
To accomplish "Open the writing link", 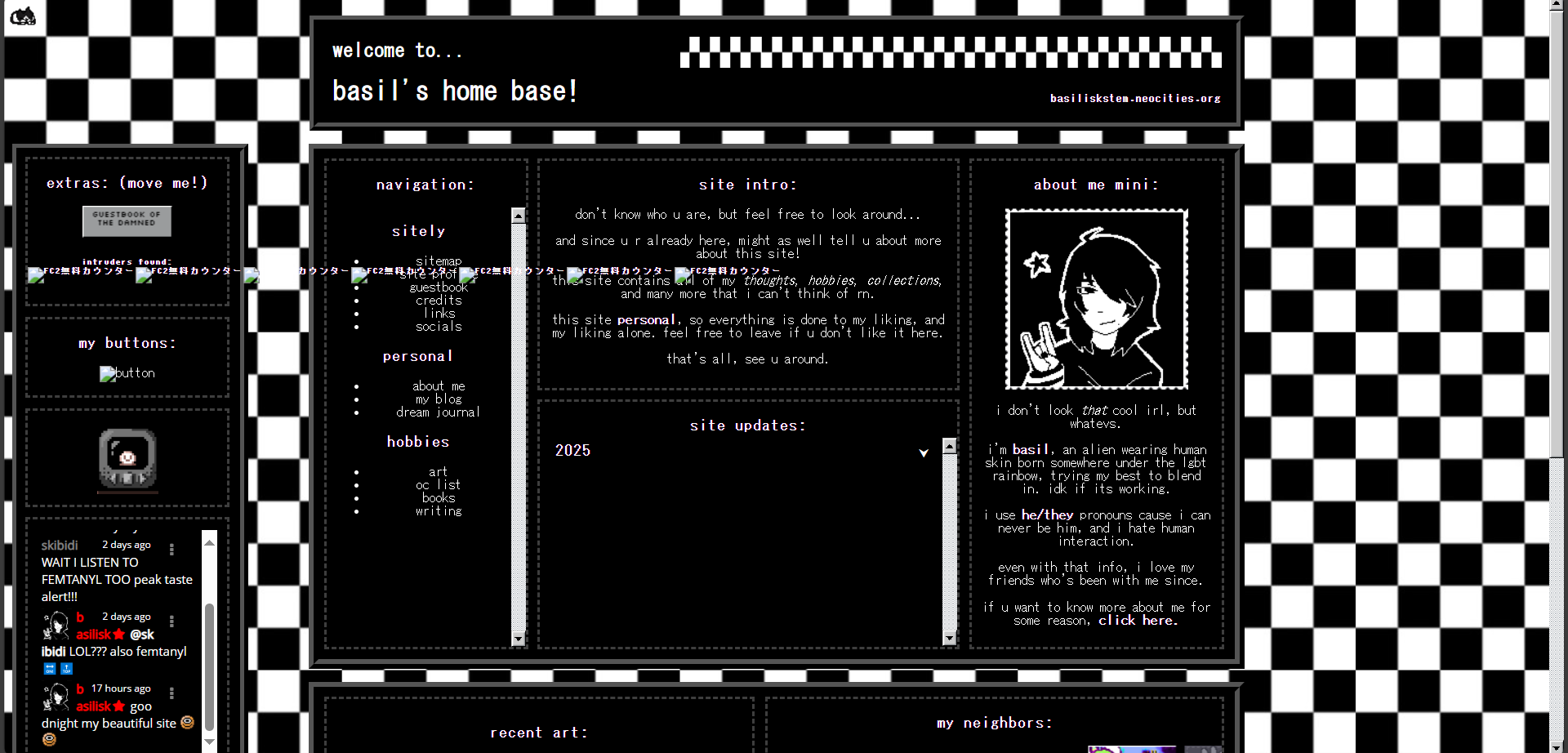I will [x=439, y=511].
